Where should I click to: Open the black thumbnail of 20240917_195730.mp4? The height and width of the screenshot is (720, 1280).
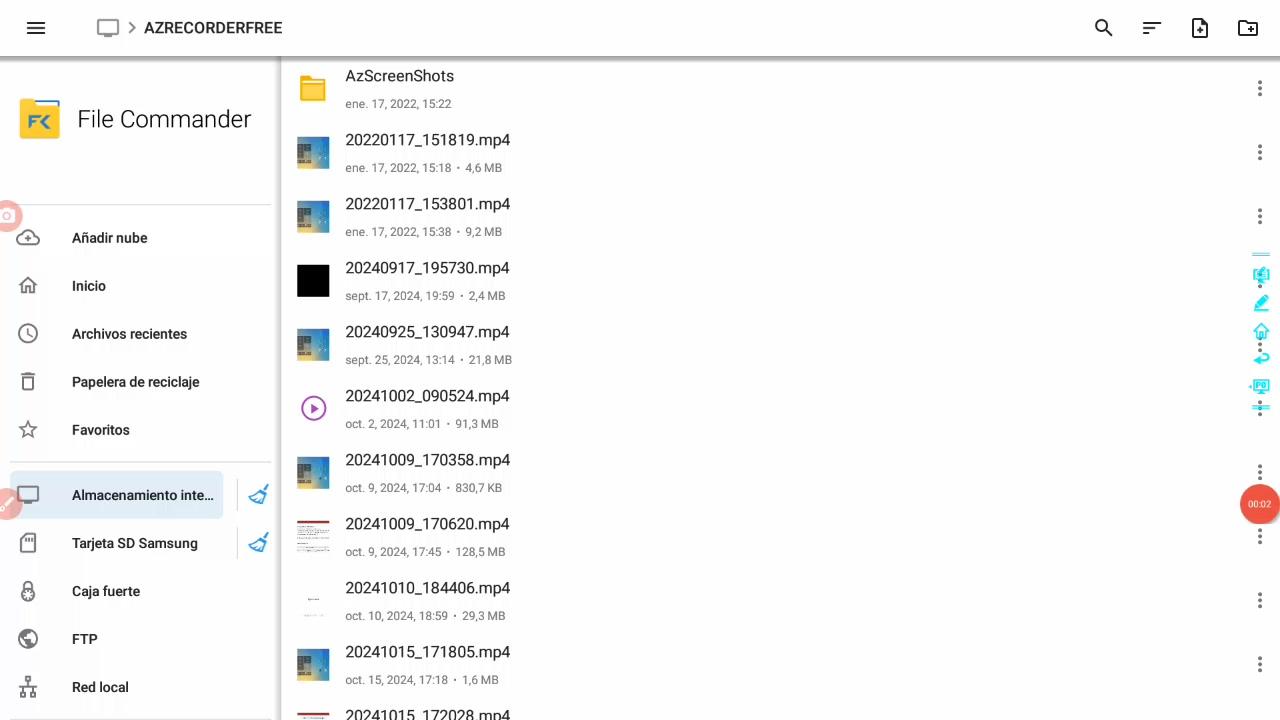(313, 280)
